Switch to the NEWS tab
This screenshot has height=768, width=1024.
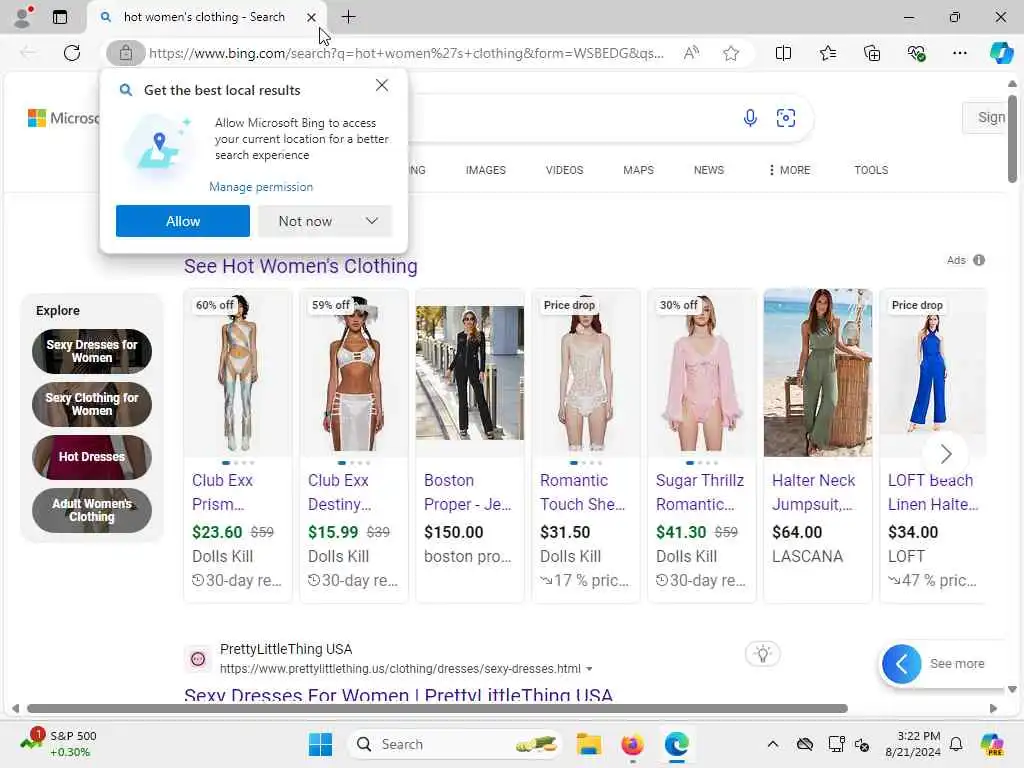pos(709,170)
